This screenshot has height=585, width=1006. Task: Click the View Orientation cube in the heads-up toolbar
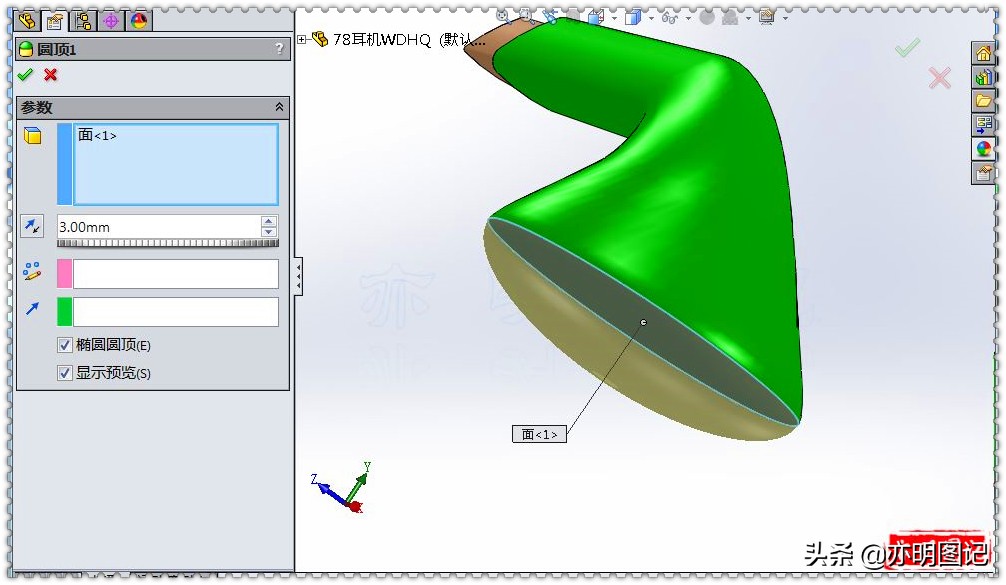coord(596,16)
